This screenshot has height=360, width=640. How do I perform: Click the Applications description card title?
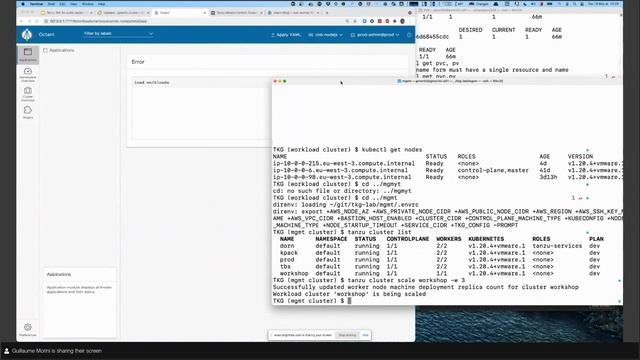59,274
